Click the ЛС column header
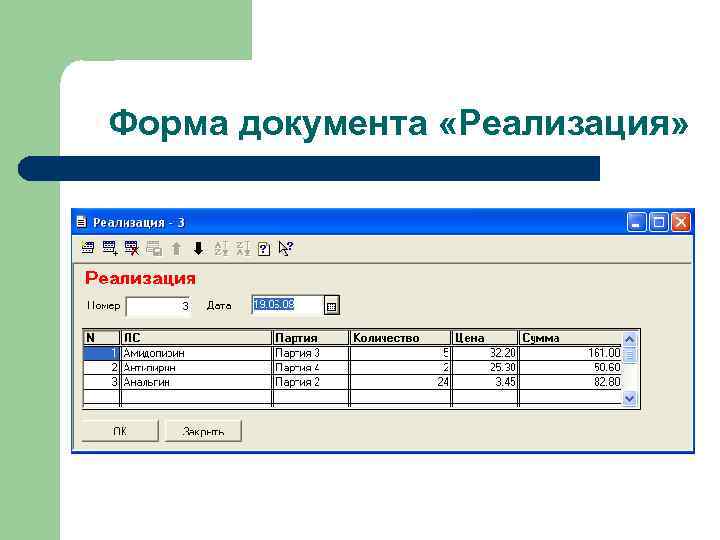Image resolution: width=720 pixels, height=540 pixels. 197,338
